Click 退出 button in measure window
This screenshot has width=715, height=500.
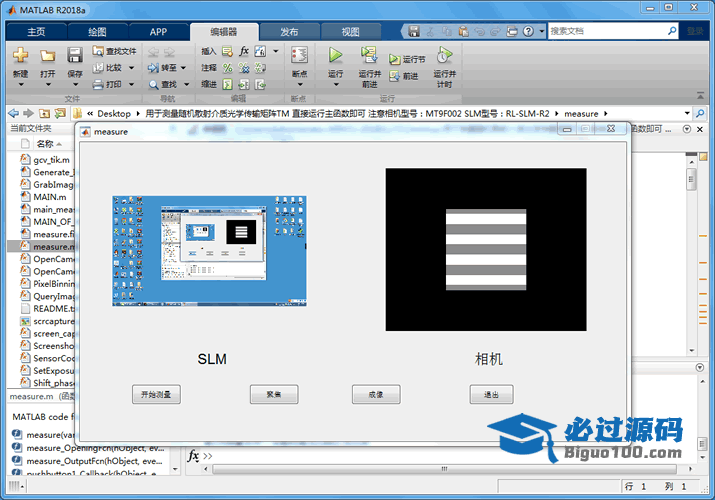click(491, 394)
